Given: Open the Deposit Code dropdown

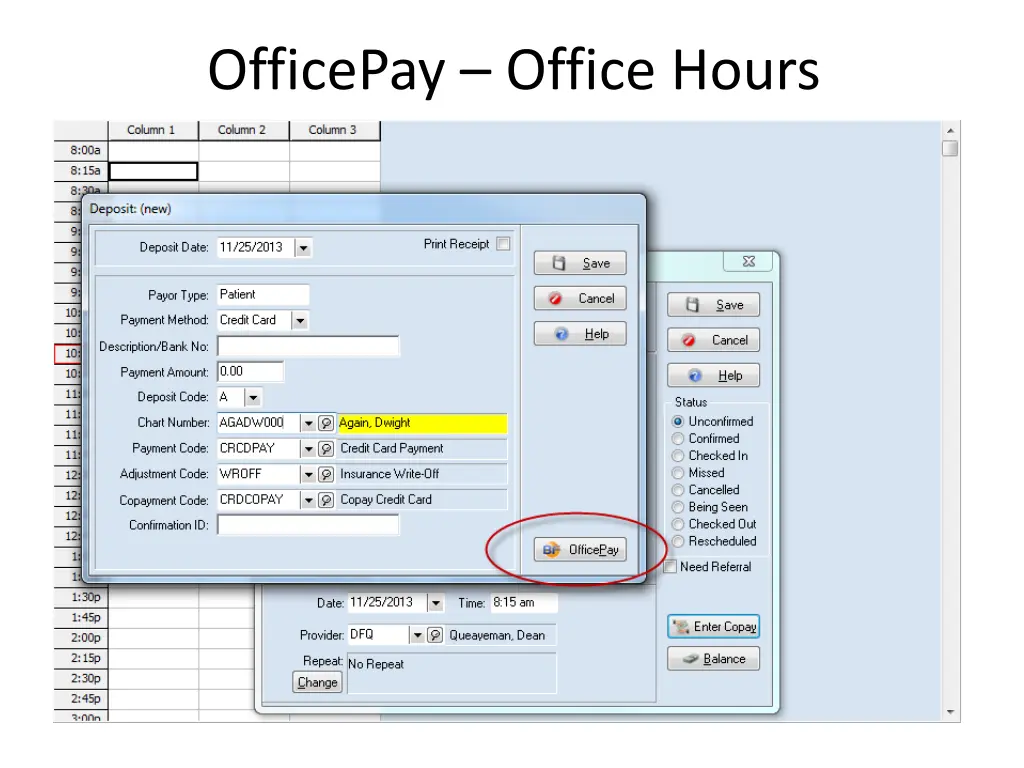Looking at the screenshot, I should 253,397.
